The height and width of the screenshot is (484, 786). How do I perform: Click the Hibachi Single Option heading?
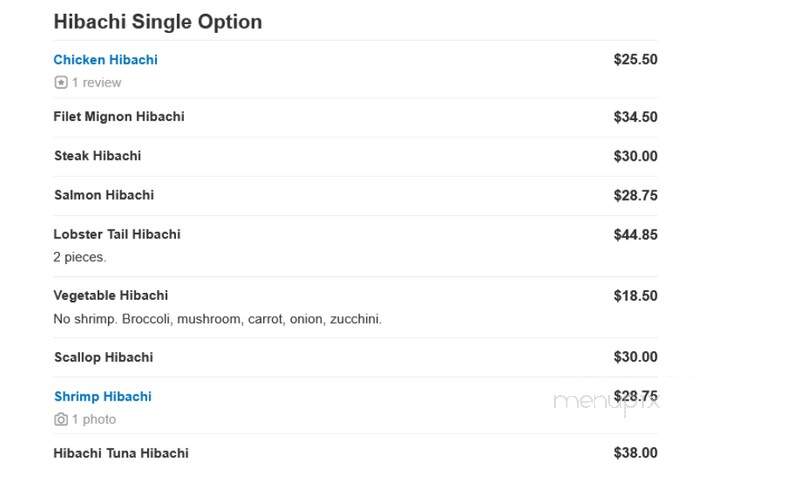point(157,22)
